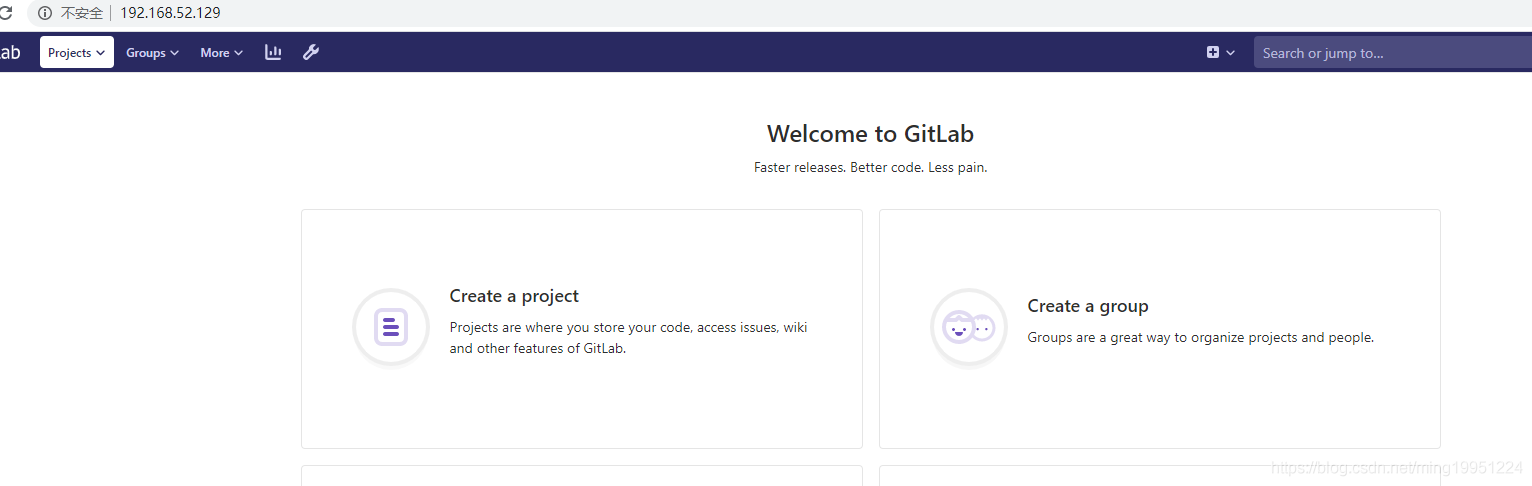This screenshot has height=486, width=1532.
Task: Click the project card description text
Action: [x=628, y=338]
